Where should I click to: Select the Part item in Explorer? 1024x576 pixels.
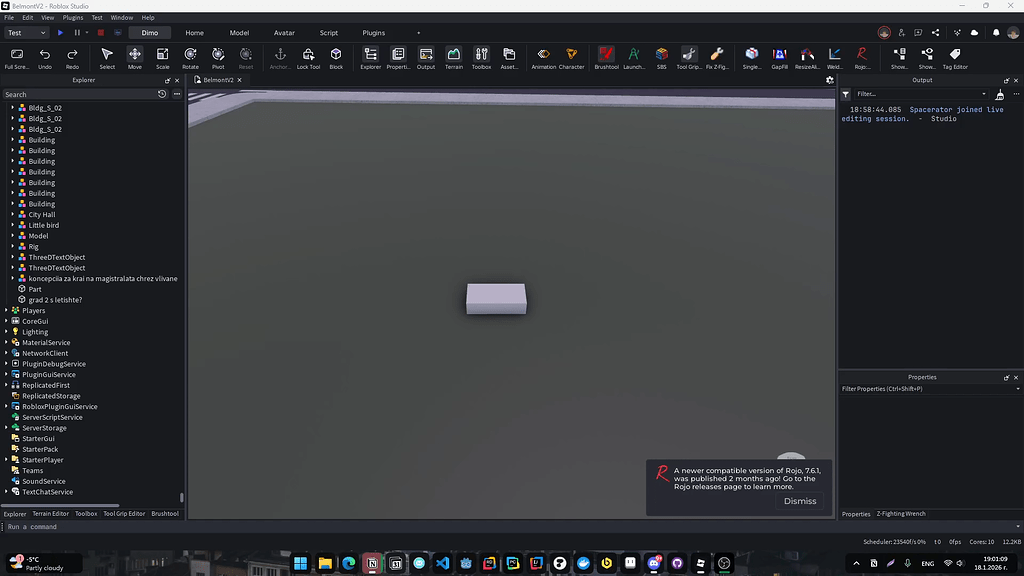pyautogui.click(x=35, y=289)
